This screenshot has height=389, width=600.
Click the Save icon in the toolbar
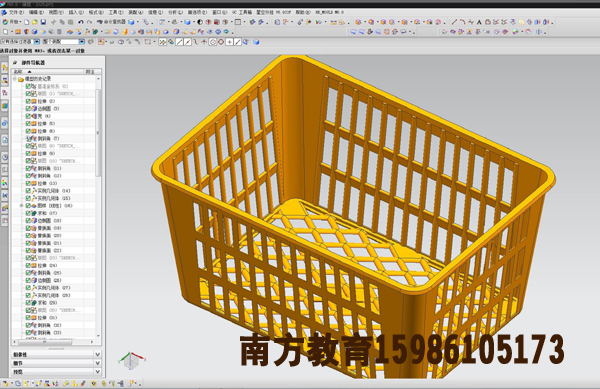pyautogui.click(x=43, y=22)
